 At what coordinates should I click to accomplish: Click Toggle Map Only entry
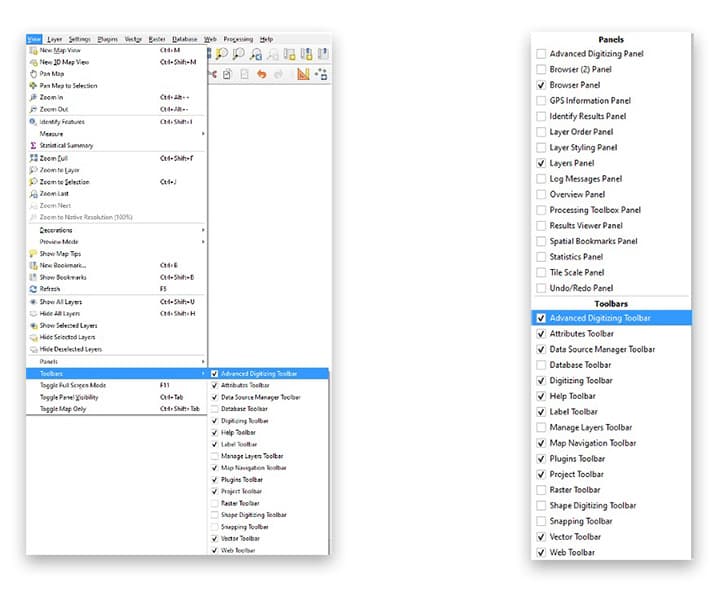[63, 409]
